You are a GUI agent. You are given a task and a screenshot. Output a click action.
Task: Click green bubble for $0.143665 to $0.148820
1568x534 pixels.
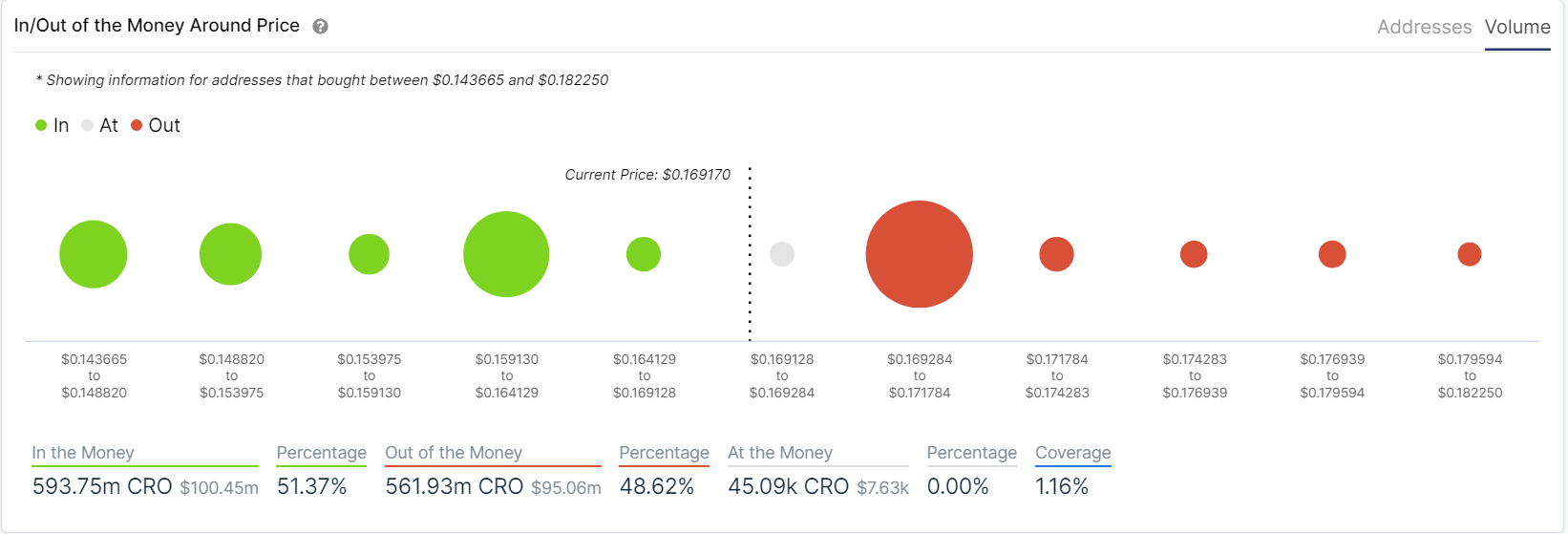(94, 254)
